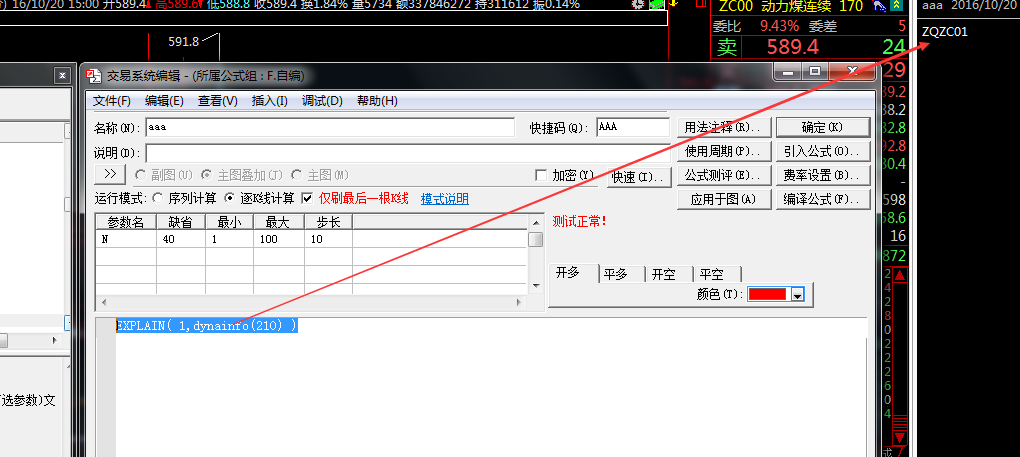1020x457 pixels.
Task: Click red scroll-up arrow in quote panel
Action: pos(900,276)
